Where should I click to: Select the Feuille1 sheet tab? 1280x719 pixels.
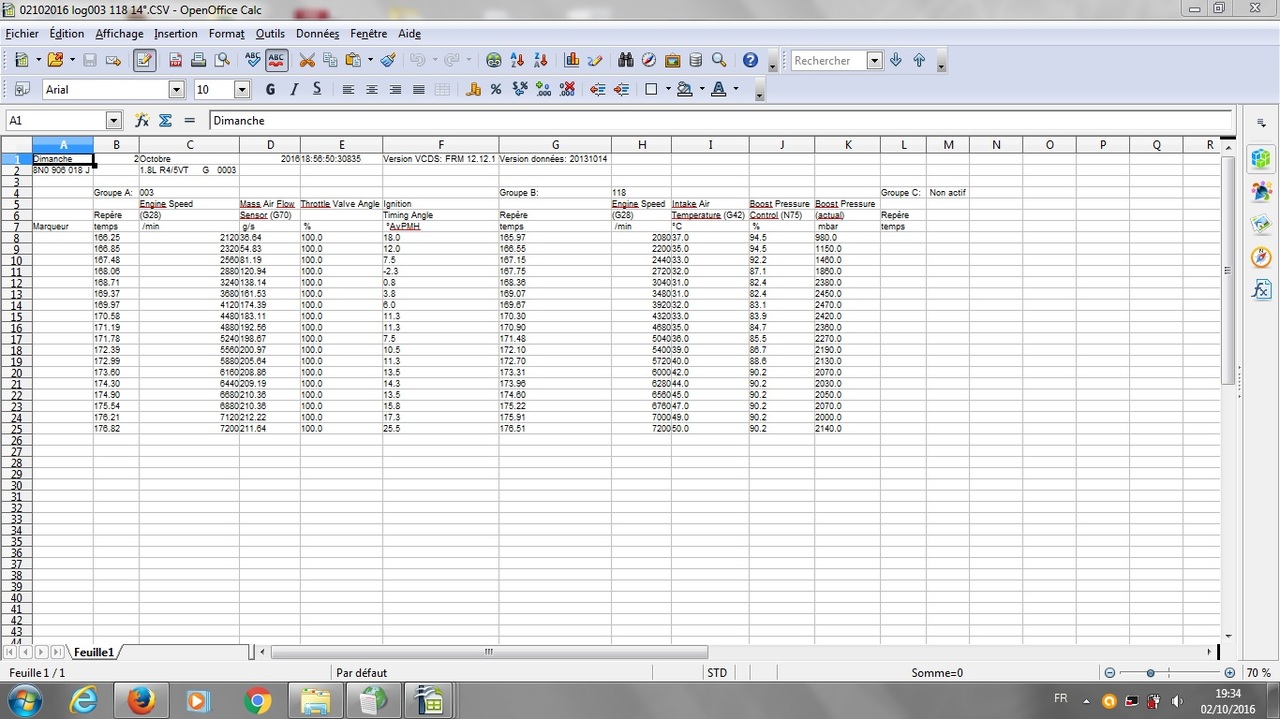(x=93, y=652)
